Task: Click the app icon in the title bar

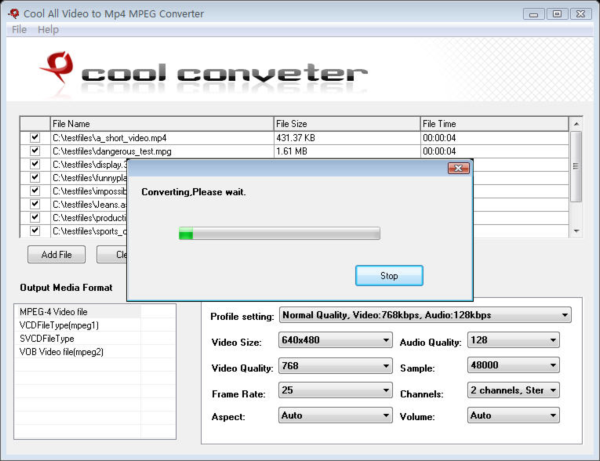Action: (x=11, y=13)
